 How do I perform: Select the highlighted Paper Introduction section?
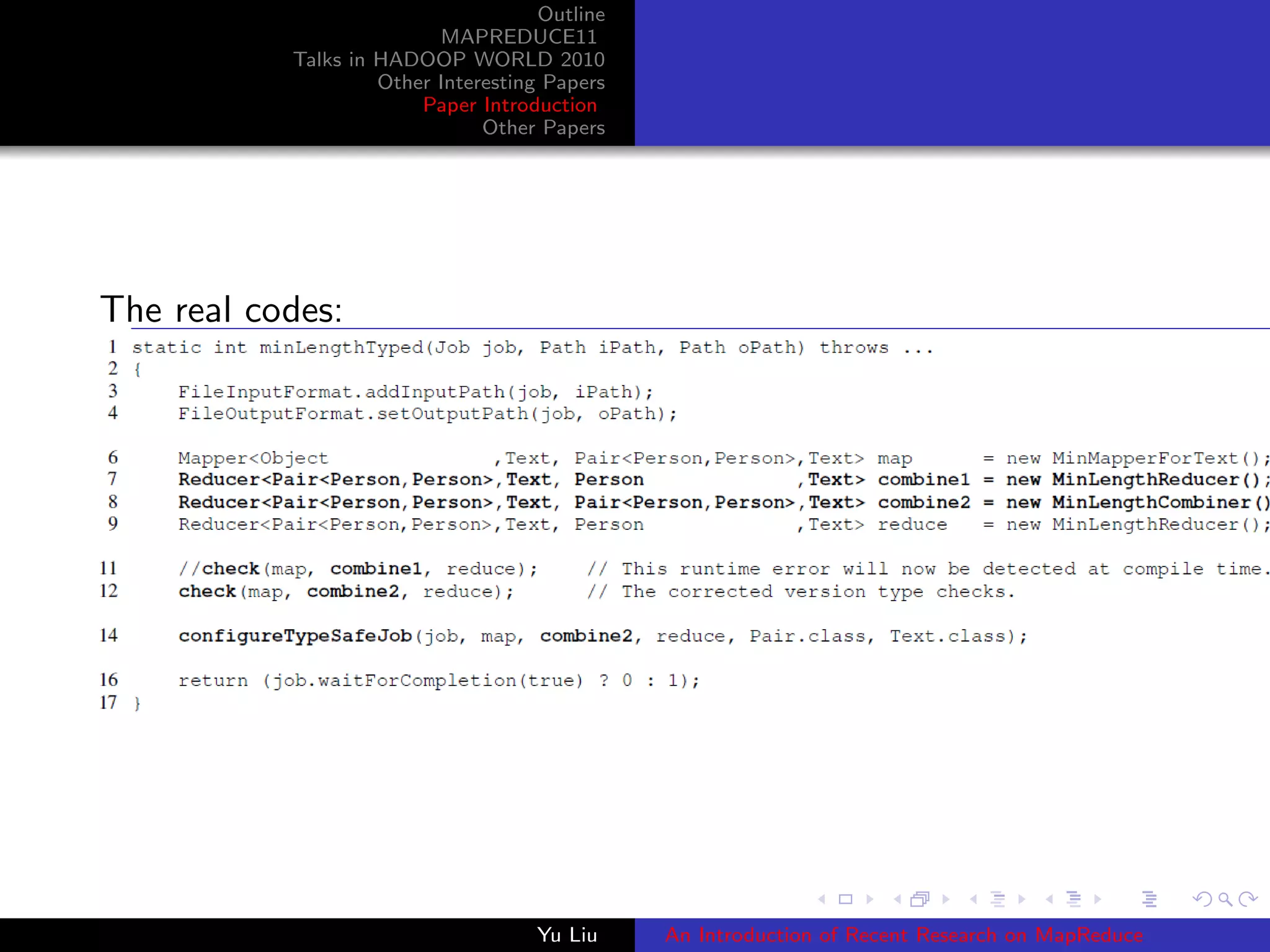(510, 105)
